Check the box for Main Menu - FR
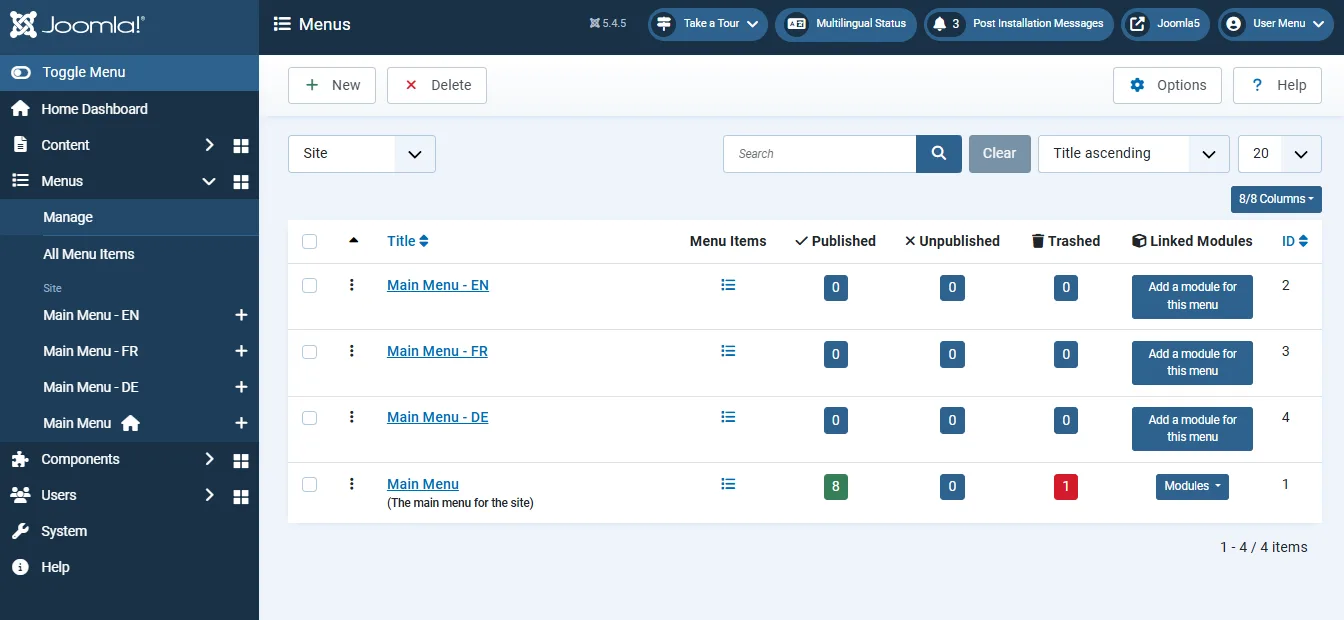The image size is (1344, 620). pyautogui.click(x=309, y=351)
